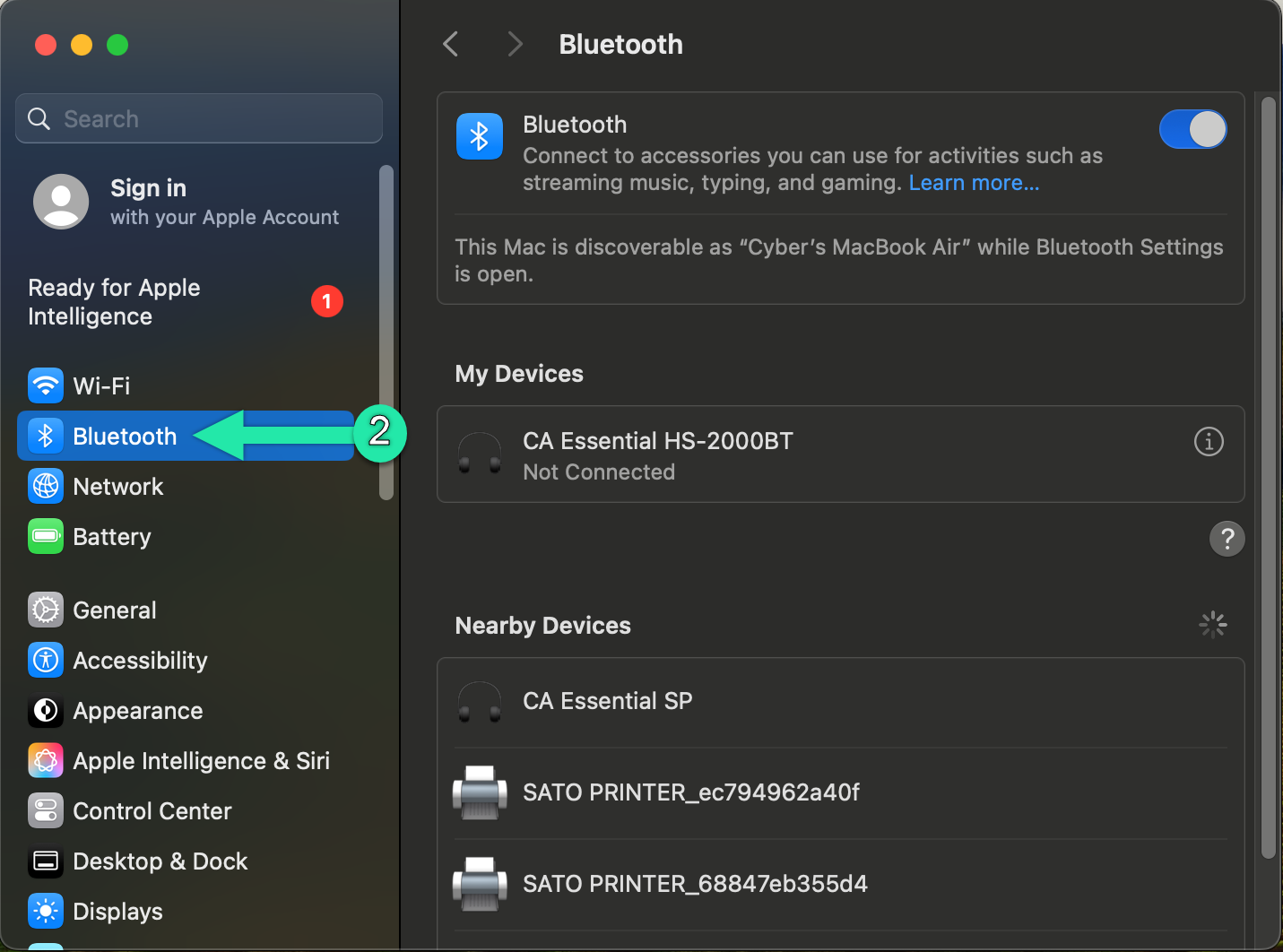Click the question mark help button
This screenshot has width=1283, height=952.
1227,539
